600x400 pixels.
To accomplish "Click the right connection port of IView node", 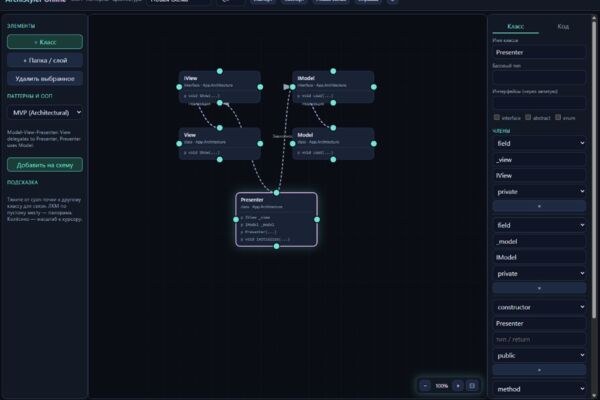I will click(260, 87).
